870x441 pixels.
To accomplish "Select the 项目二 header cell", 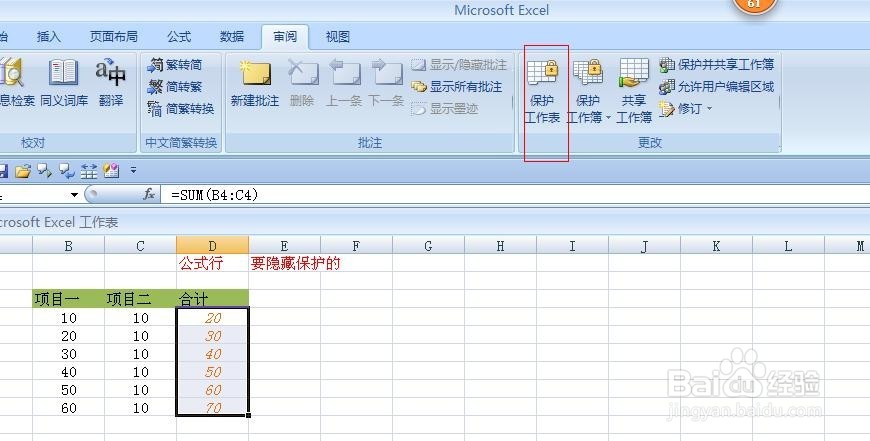I will click(x=140, y=300).
